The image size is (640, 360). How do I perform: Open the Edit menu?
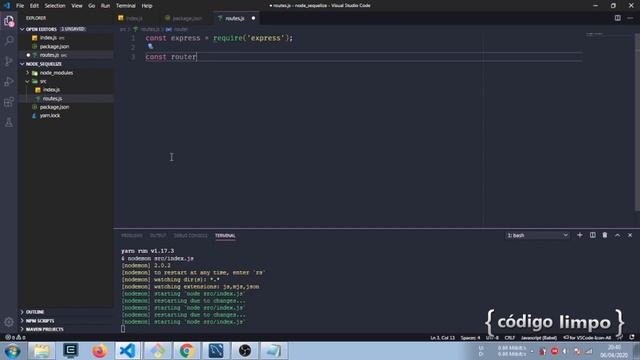pyautogui.click(x=34, y=6)
